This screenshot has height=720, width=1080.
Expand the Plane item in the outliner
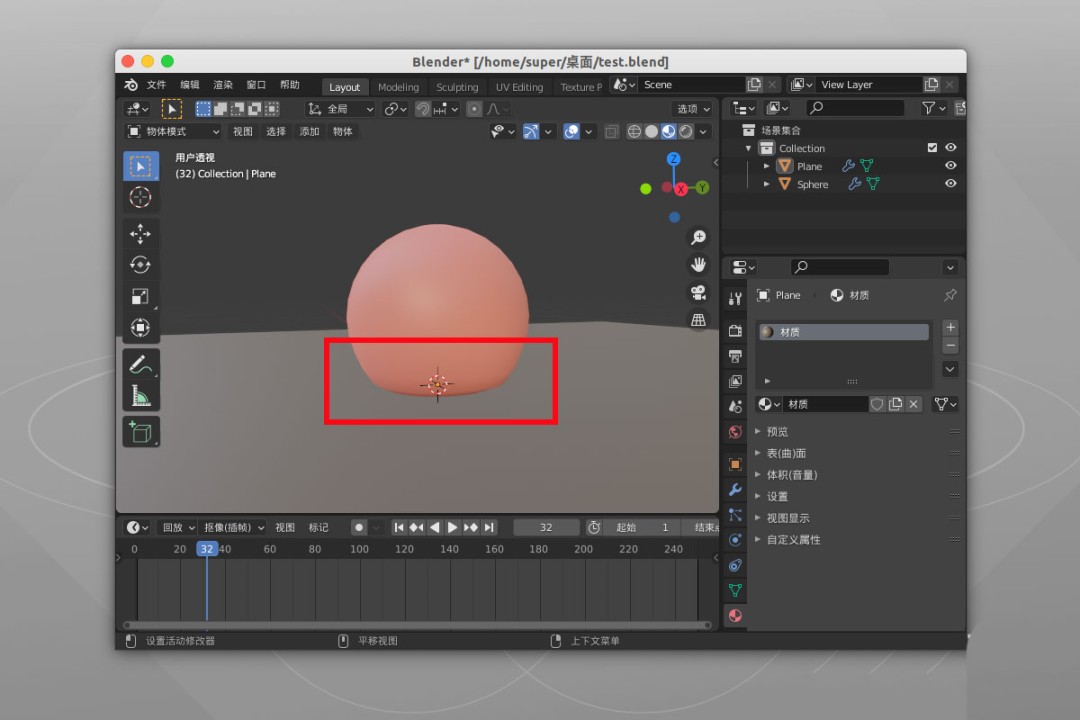[x=766, y=165]
